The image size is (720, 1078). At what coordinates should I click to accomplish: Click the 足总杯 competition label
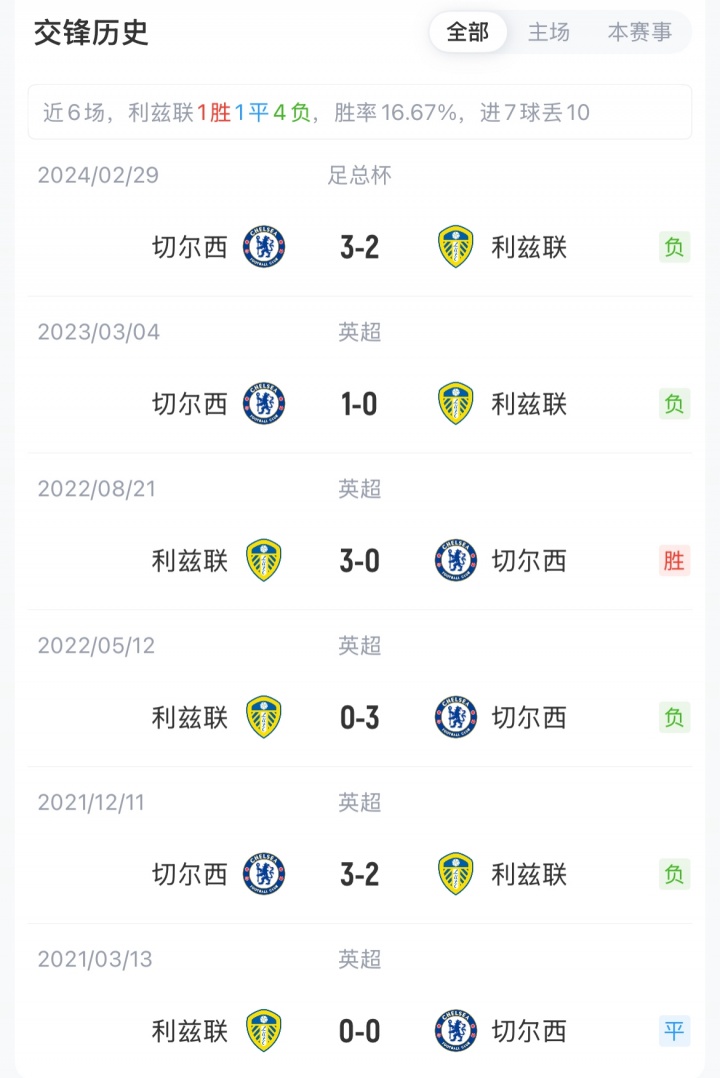[x=360, y=176]
